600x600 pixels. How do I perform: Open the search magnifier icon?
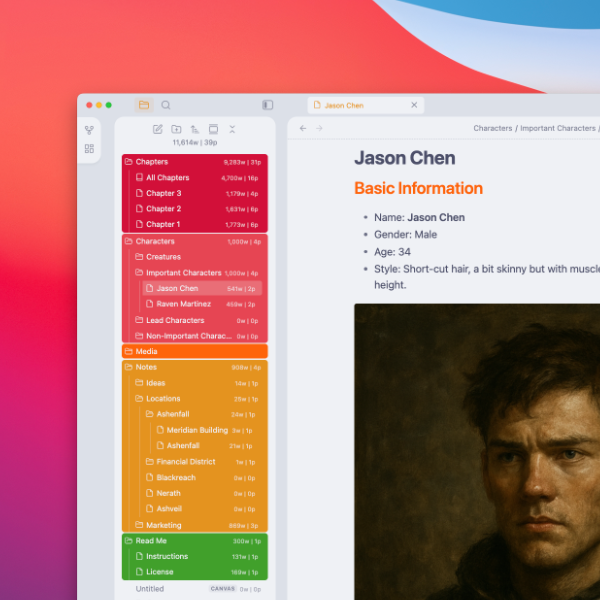[166, 105]
